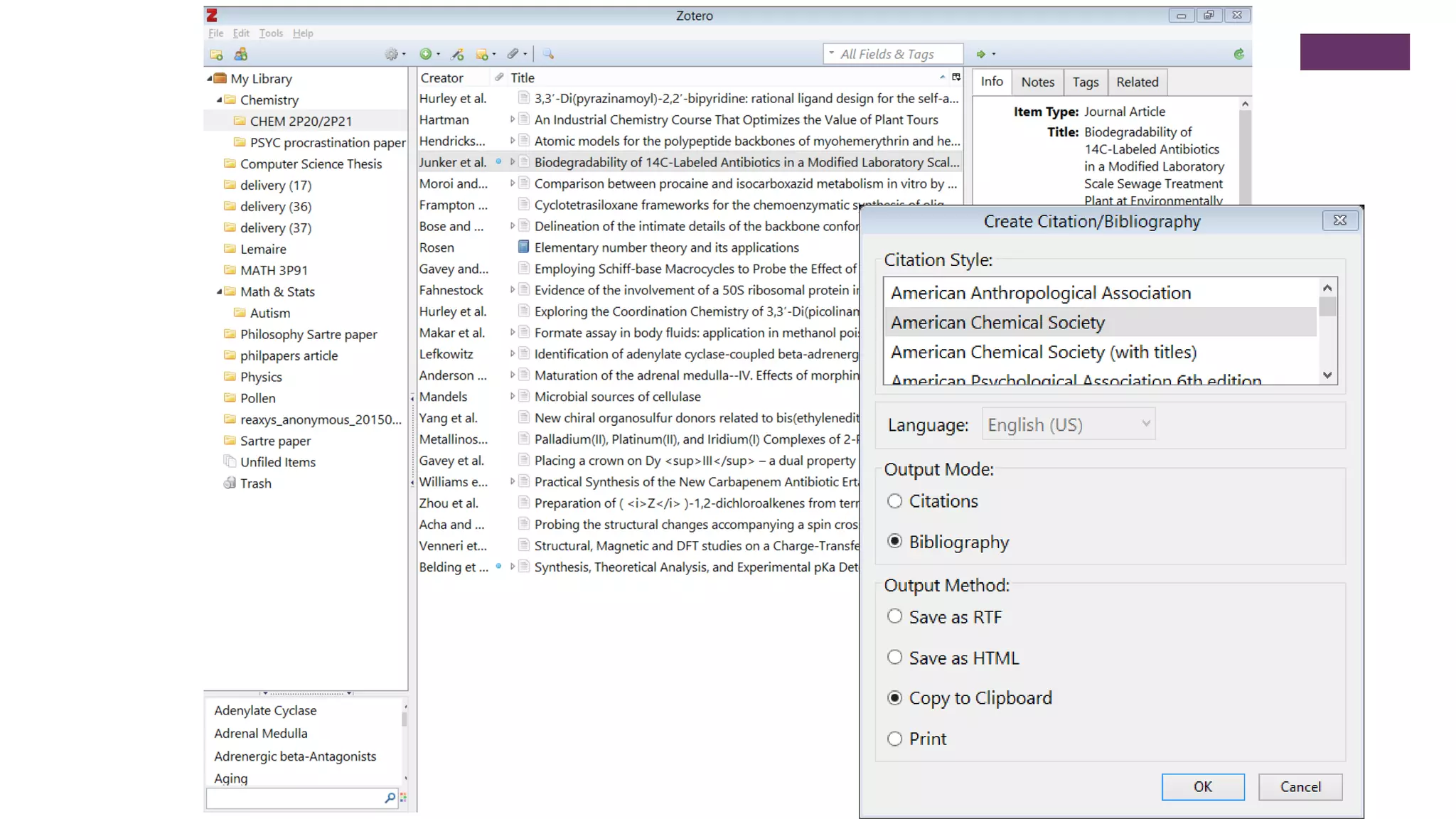The width and height of the screenshot is (1456, 819).
Task: Click the Advanced Search magnifier icon
Action: 548,54
